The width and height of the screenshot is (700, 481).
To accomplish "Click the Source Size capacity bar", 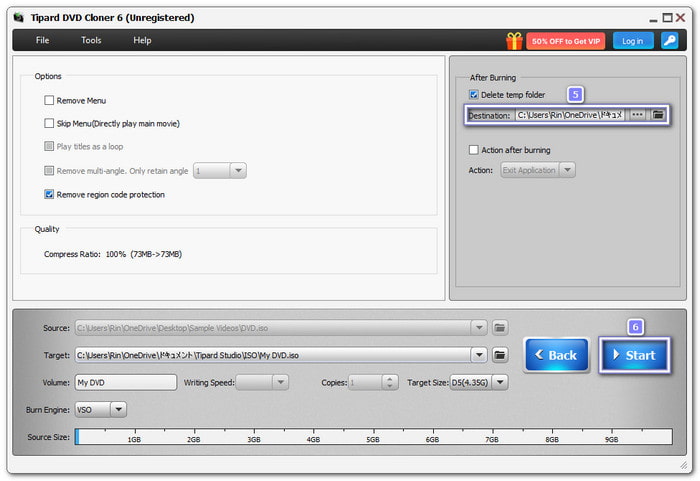I will click(x=374, y=436).
